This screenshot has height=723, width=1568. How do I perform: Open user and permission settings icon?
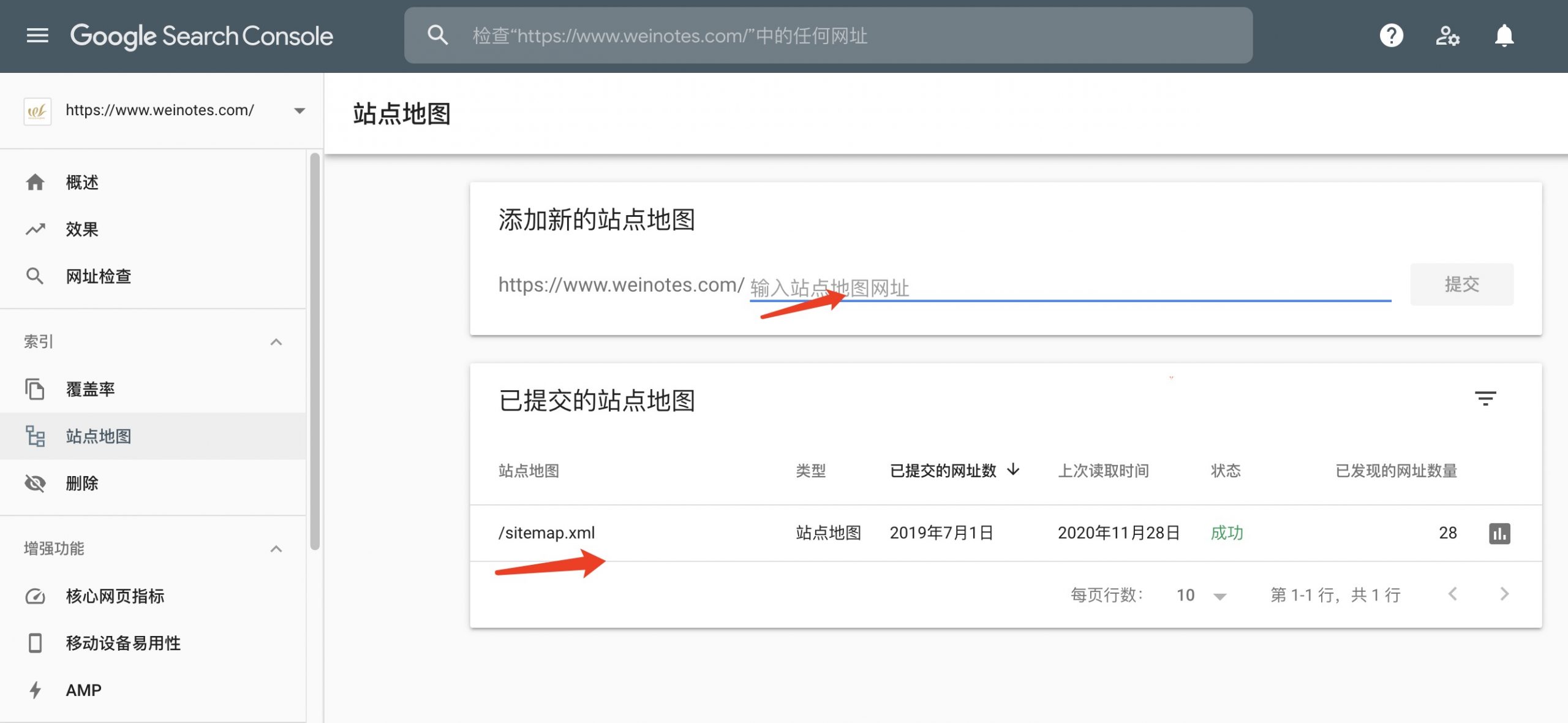[x=1448, y=36]
